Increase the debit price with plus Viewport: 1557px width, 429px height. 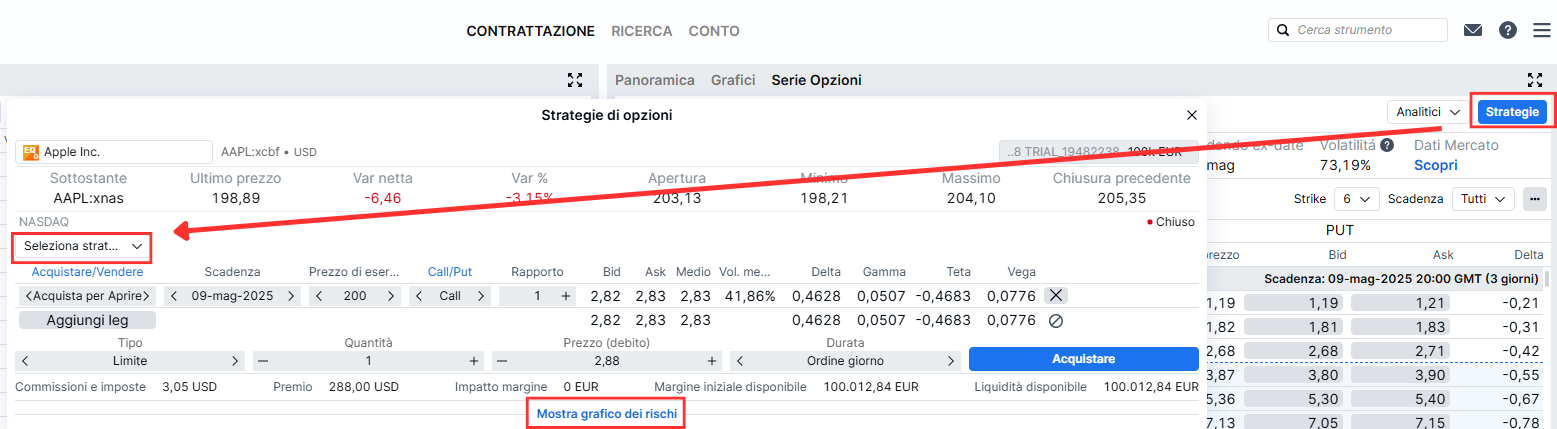[712, 361]
